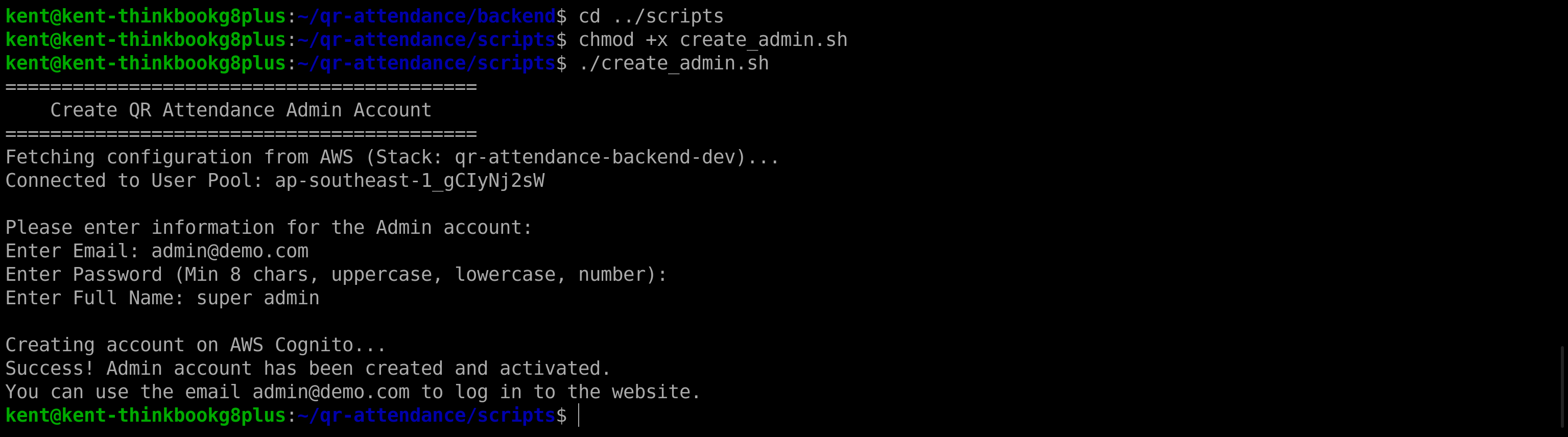This screenshot has height=437, width=1568.
Task: Click the 'Creating account on AWS Cognito...' line
Action: (196, 345)
